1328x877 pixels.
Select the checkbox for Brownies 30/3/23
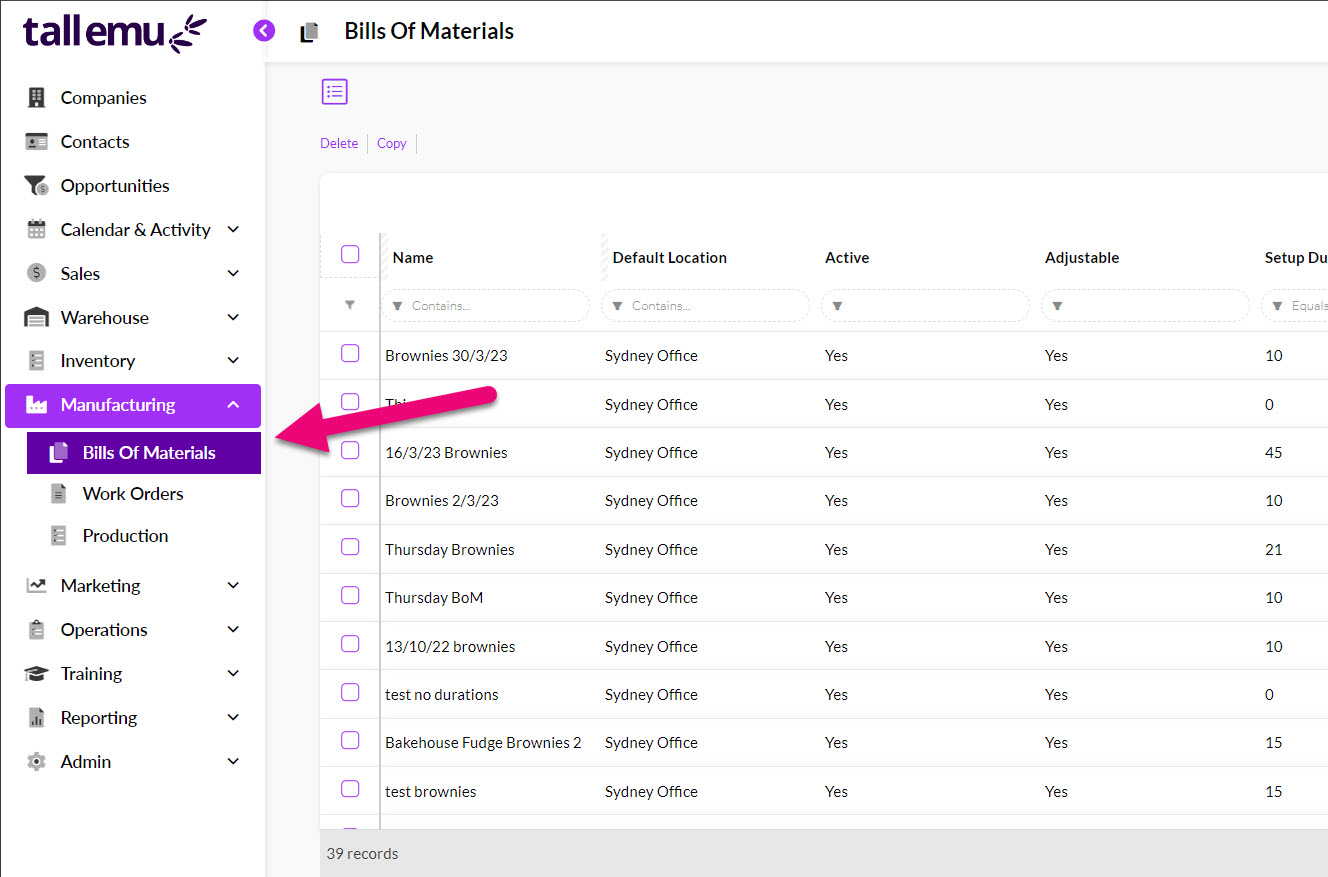[350, 353]
